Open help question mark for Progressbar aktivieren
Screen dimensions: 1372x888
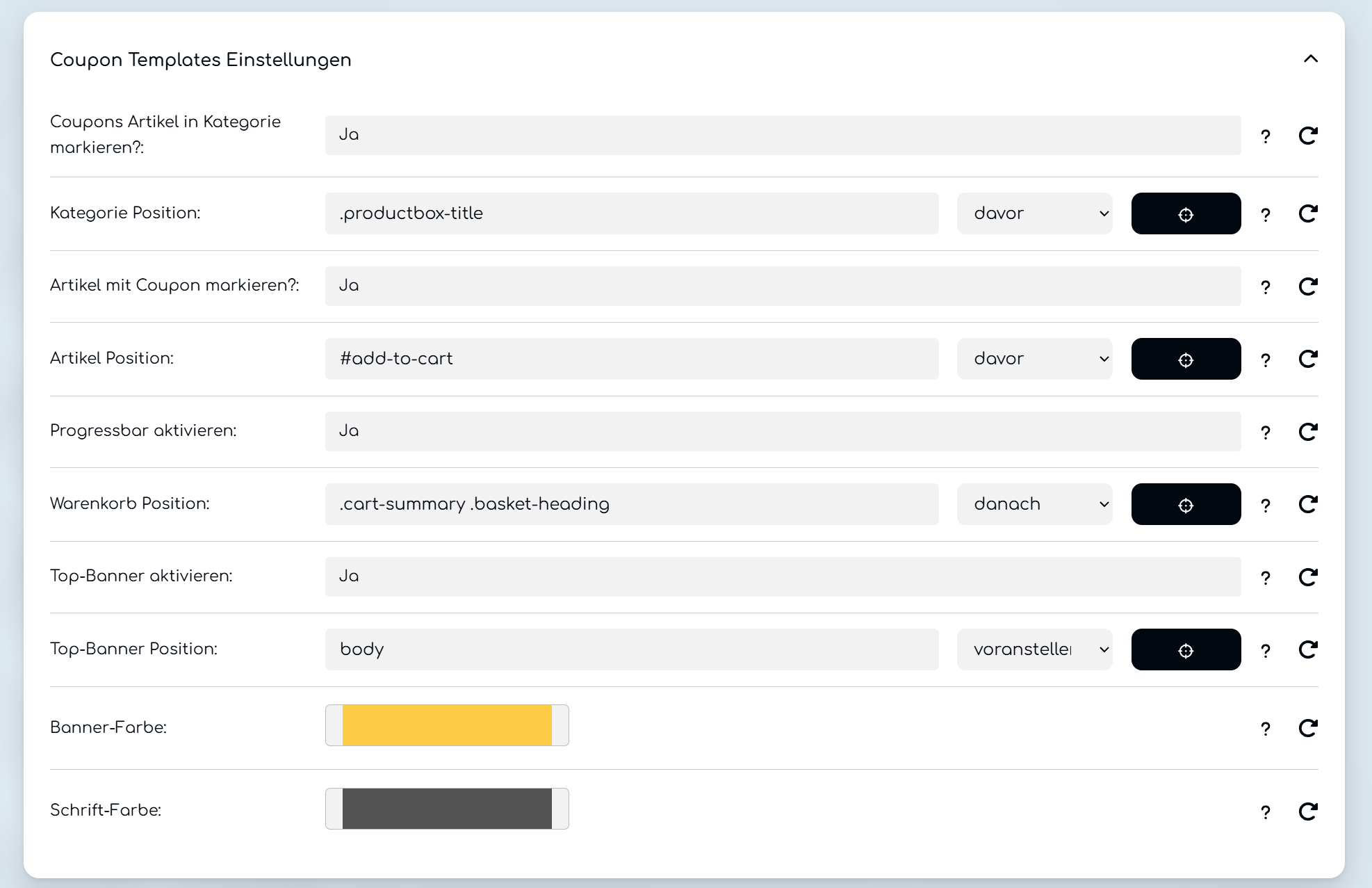pos(1266,433)
